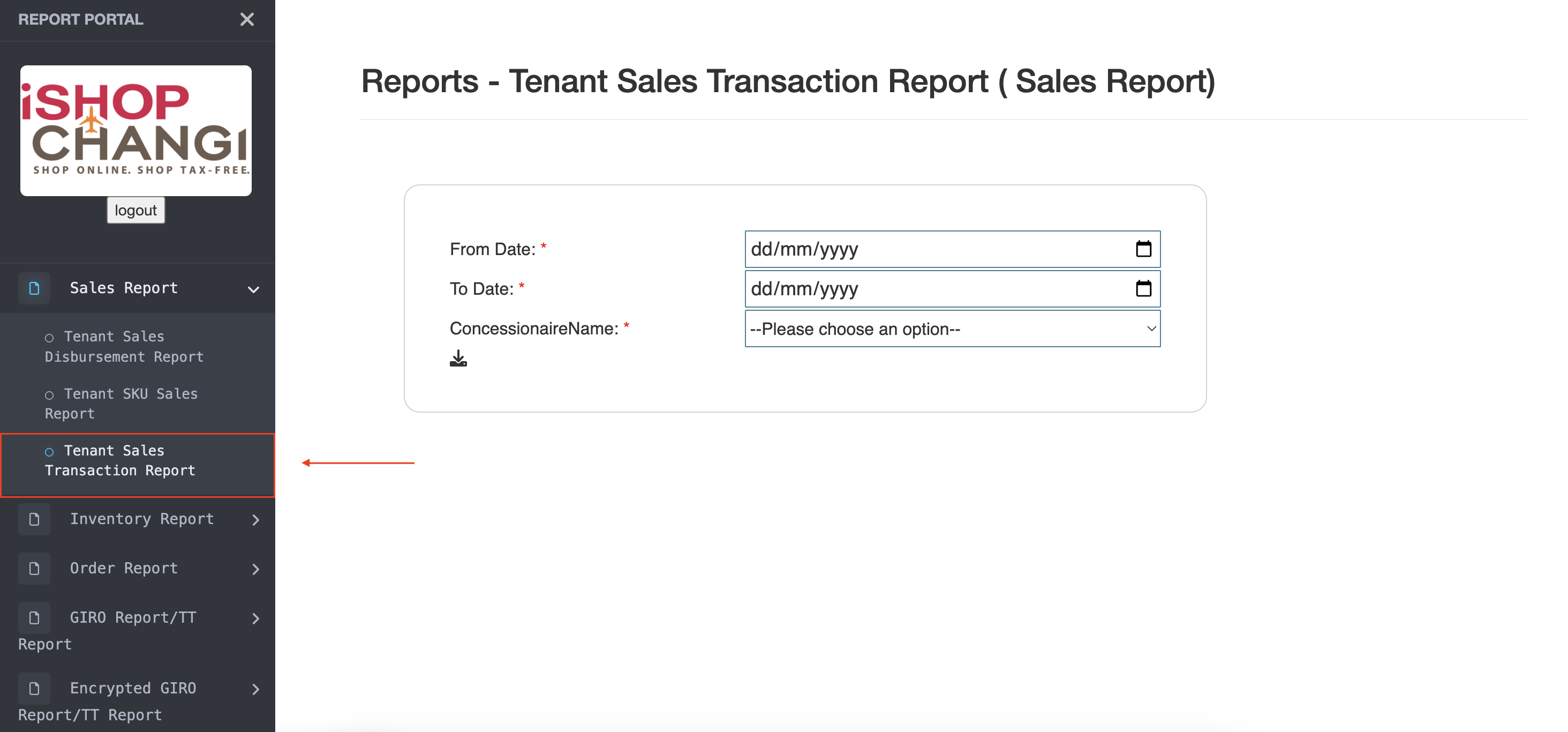The height and width of the screenshot is (732, 1568).
Task: Collapse the Sales Report menu chevron
Action: 254,289
